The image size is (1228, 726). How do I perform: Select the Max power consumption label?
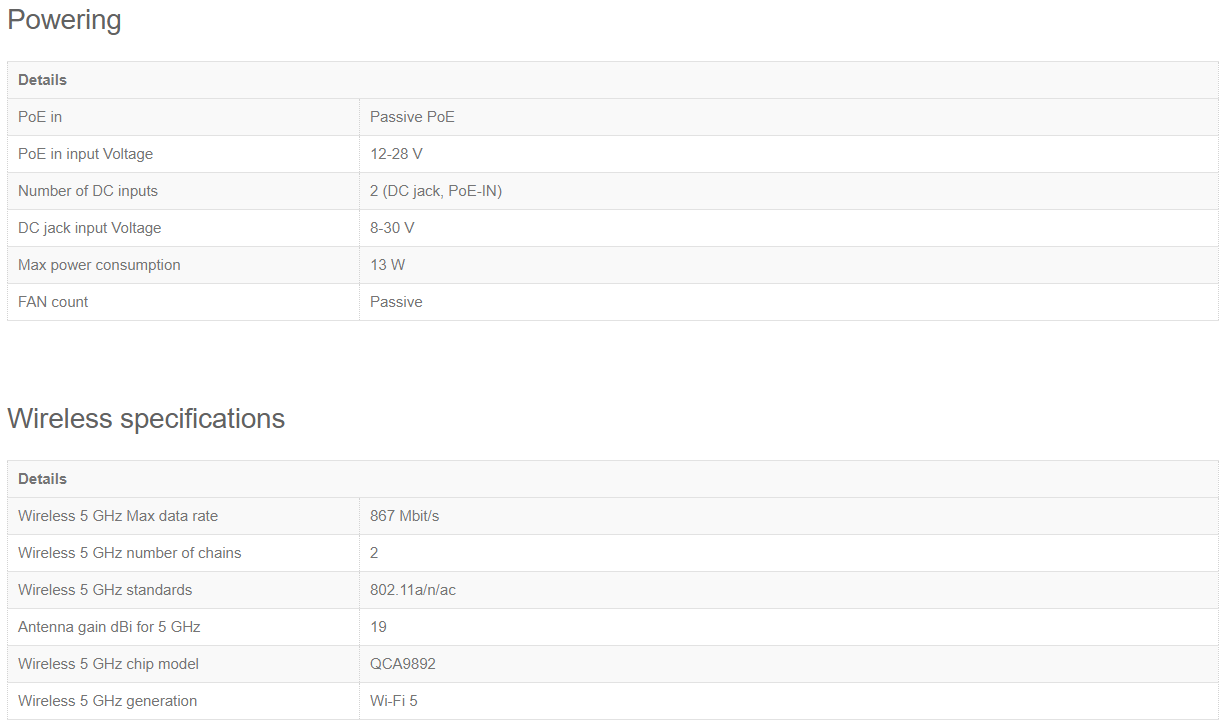[99, 265]
